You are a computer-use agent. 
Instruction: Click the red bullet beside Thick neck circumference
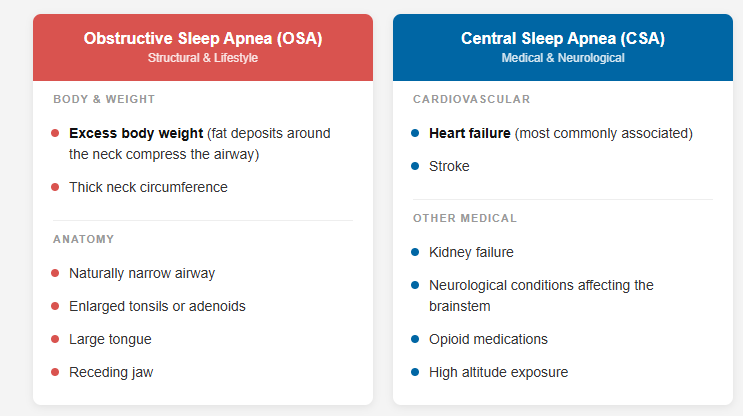pos(55,187)
